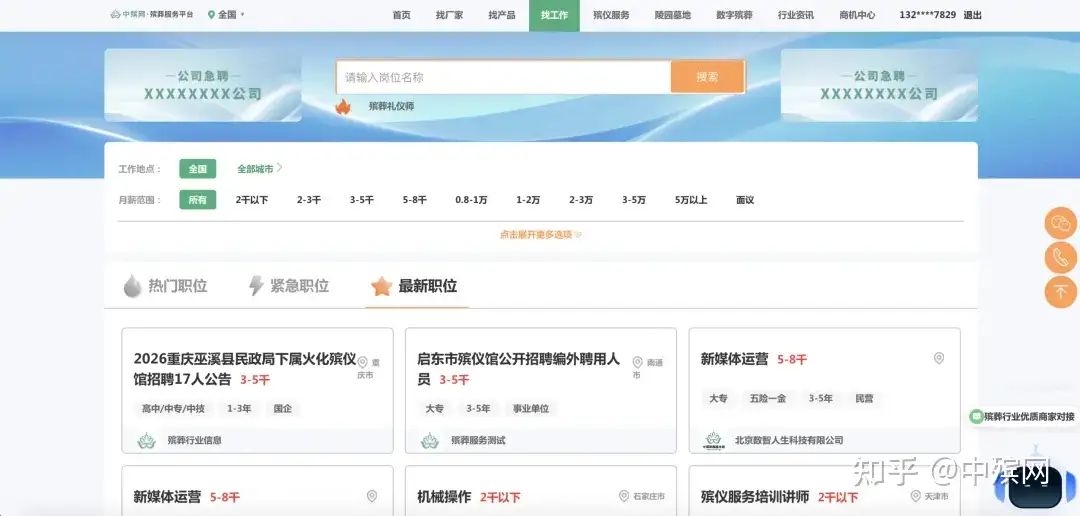Click the 殡葬礼仪师 hot search keyword
This screenshot has width=1080, height=516.
pos(391,107)
